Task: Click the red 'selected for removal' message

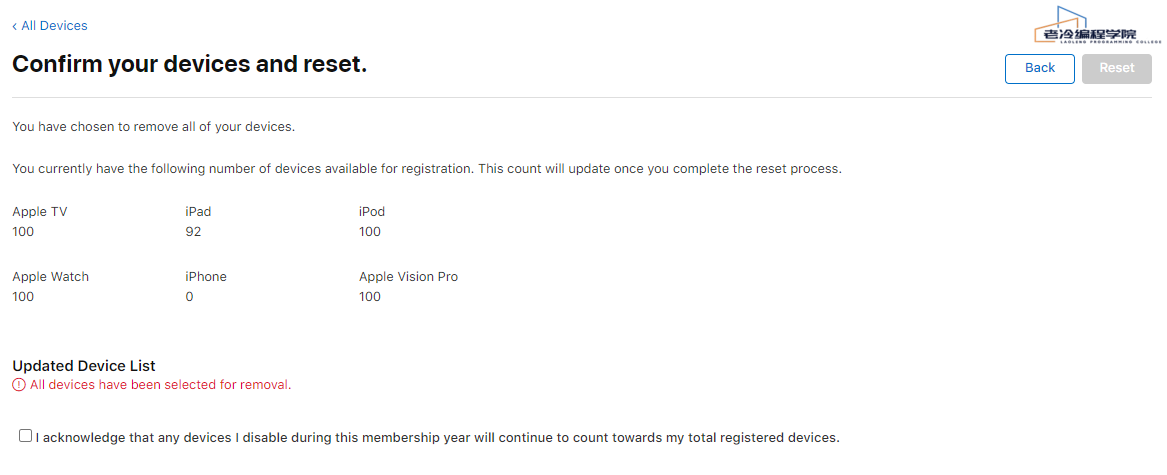Action: point(160,385)
